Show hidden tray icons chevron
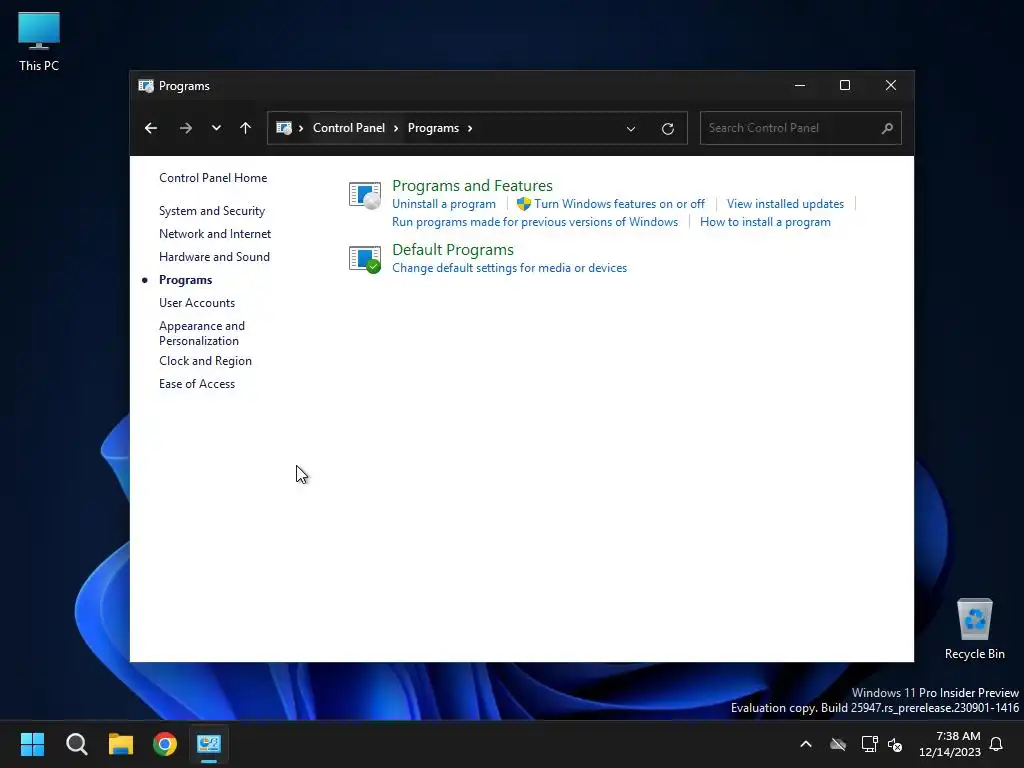The height and width of the screenshot is (768, 1024). (806, 744)
